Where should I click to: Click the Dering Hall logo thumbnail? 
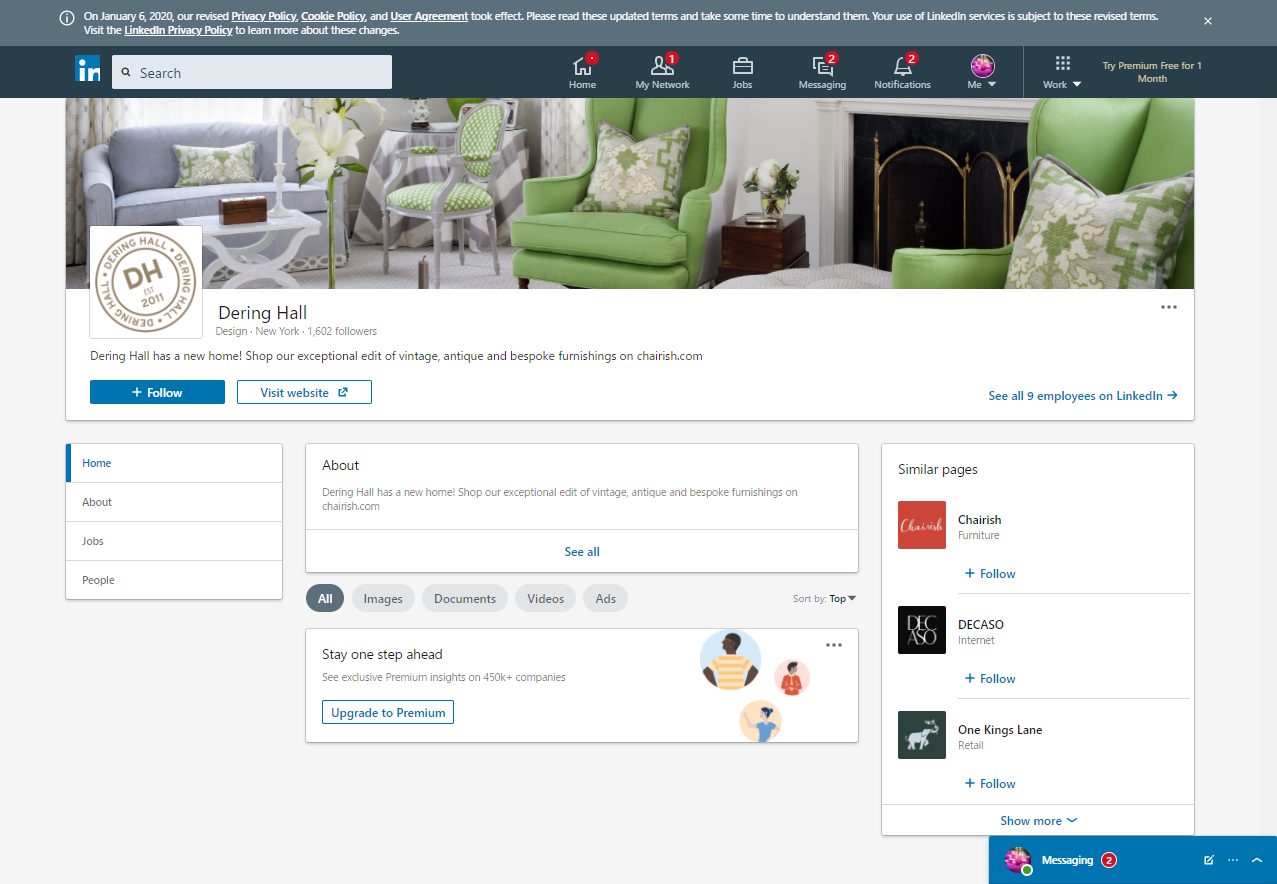[146, 282]
